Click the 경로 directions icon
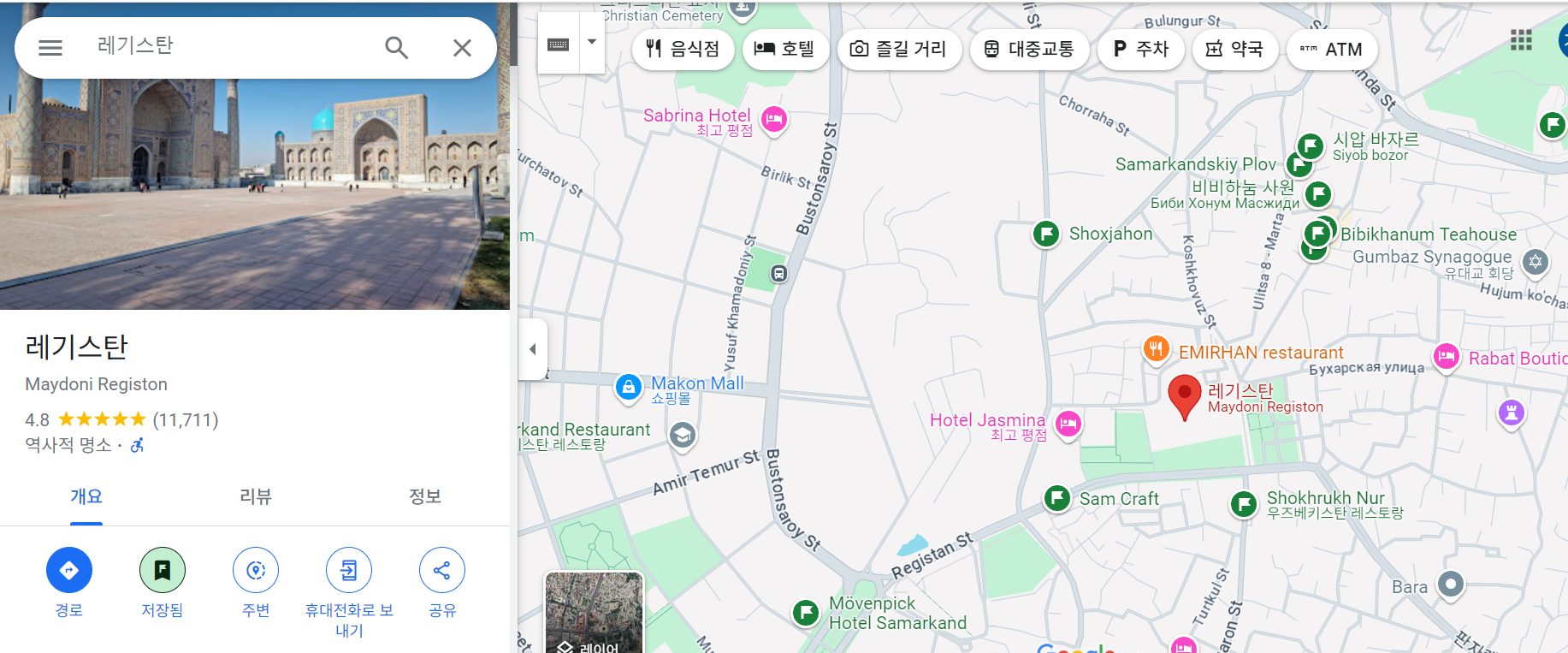 (69, 570)
